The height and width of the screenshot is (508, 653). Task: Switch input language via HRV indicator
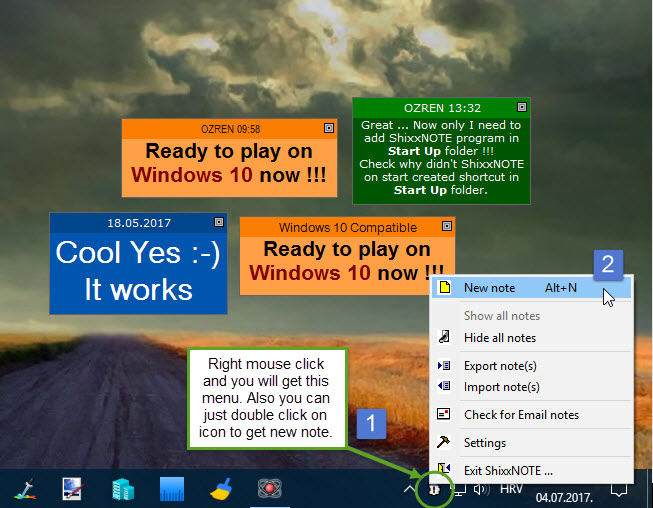[510, 490]
